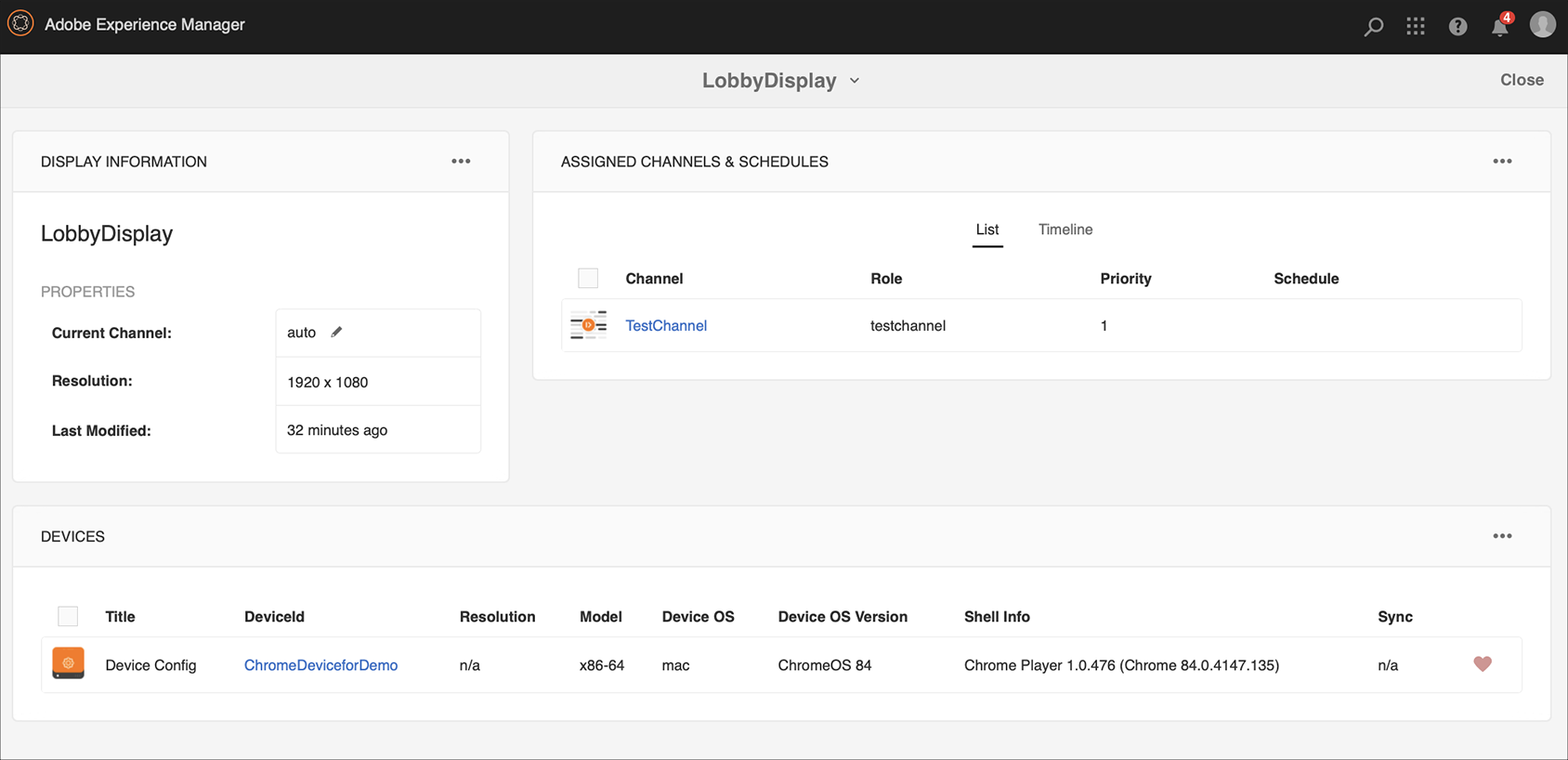Viewport: 1568px width, 760px height.
Task: Switch to the Timeline tab
Action: (1065, 229)
